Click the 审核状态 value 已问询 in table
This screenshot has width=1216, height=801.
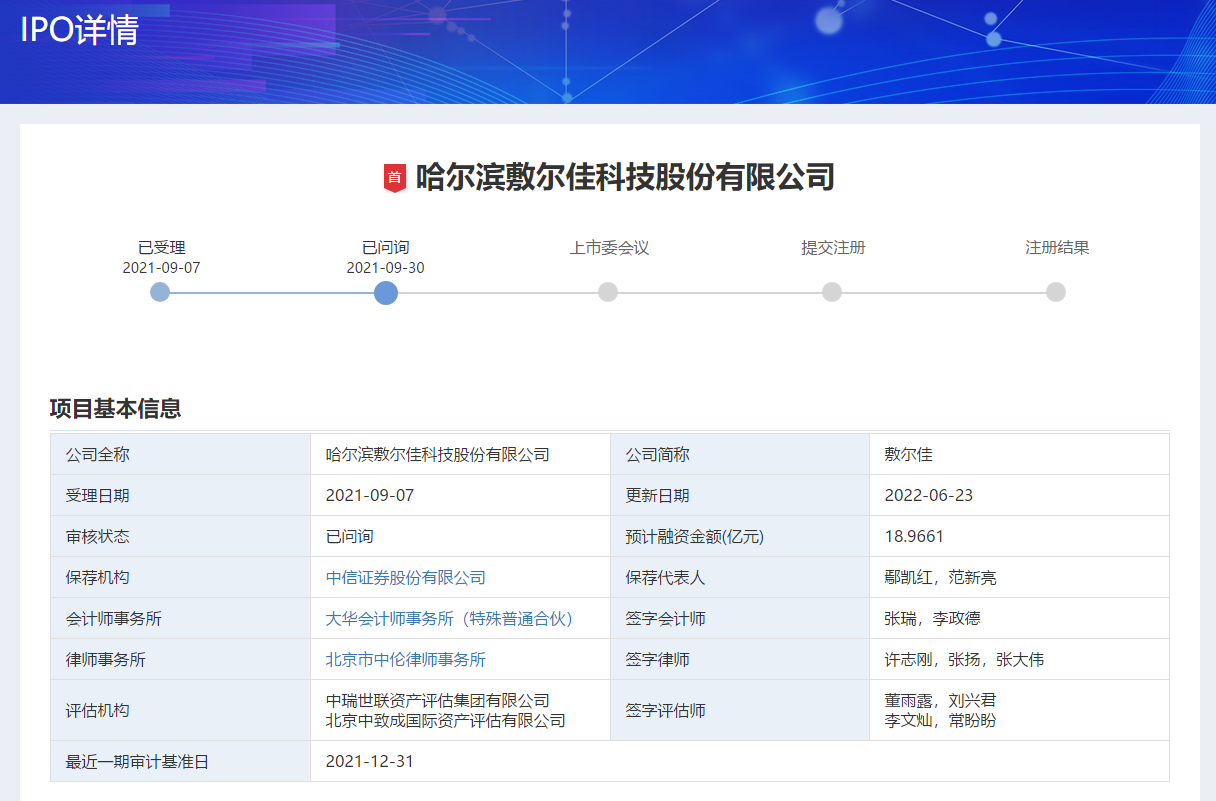[350, 537]
